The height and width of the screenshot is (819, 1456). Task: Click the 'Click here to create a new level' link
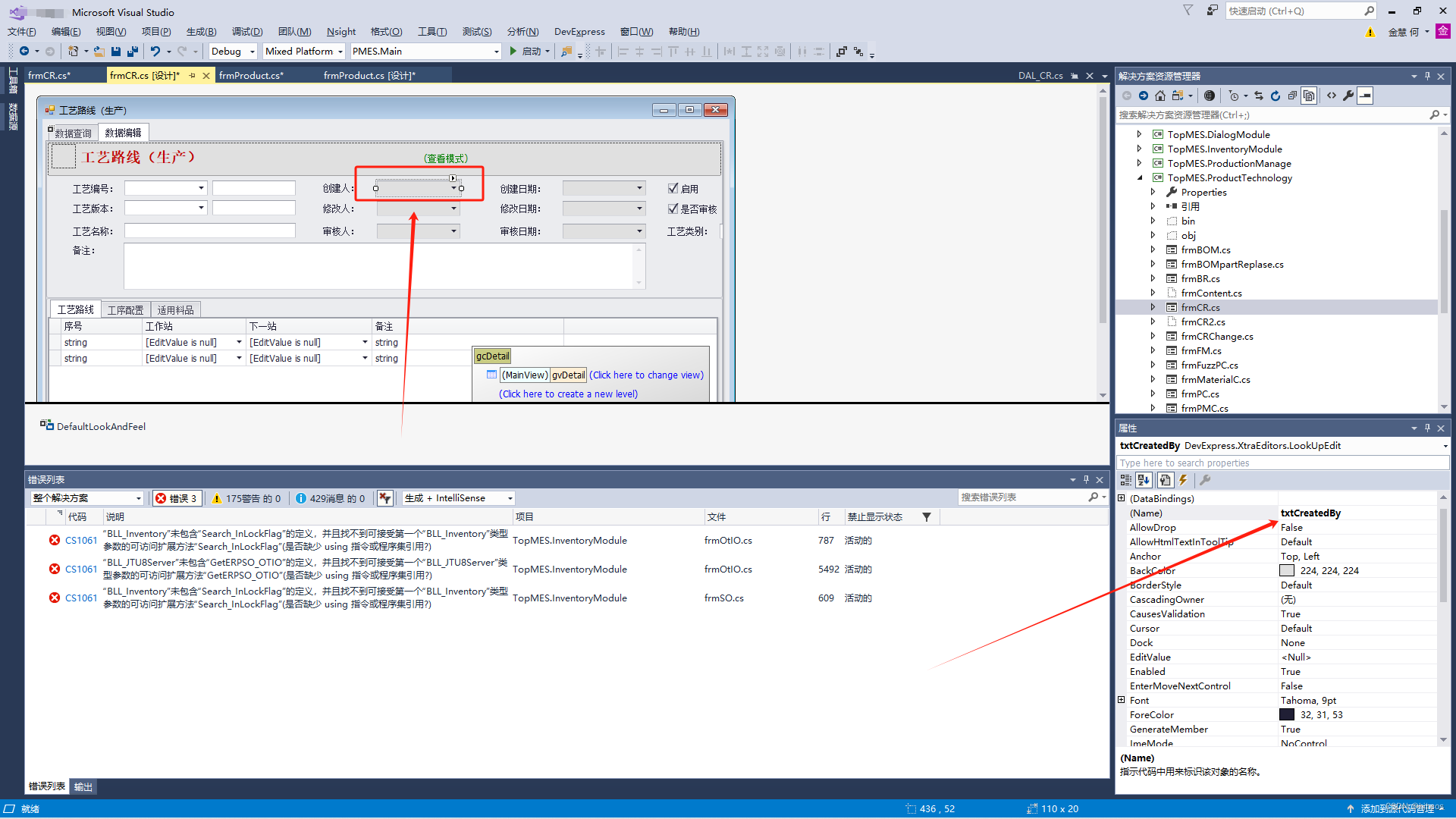pos(568,394)
